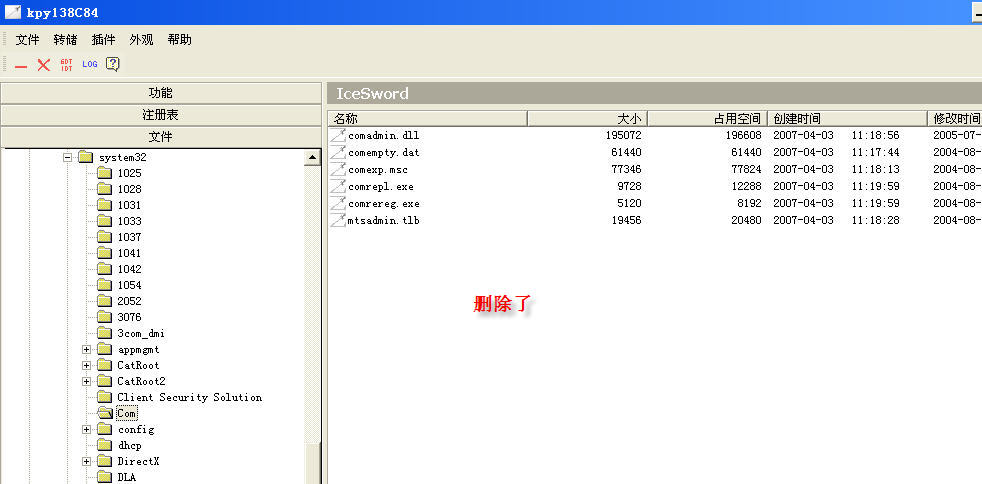
Task: Click the occupied space value 20480
Action: (747, 220)
